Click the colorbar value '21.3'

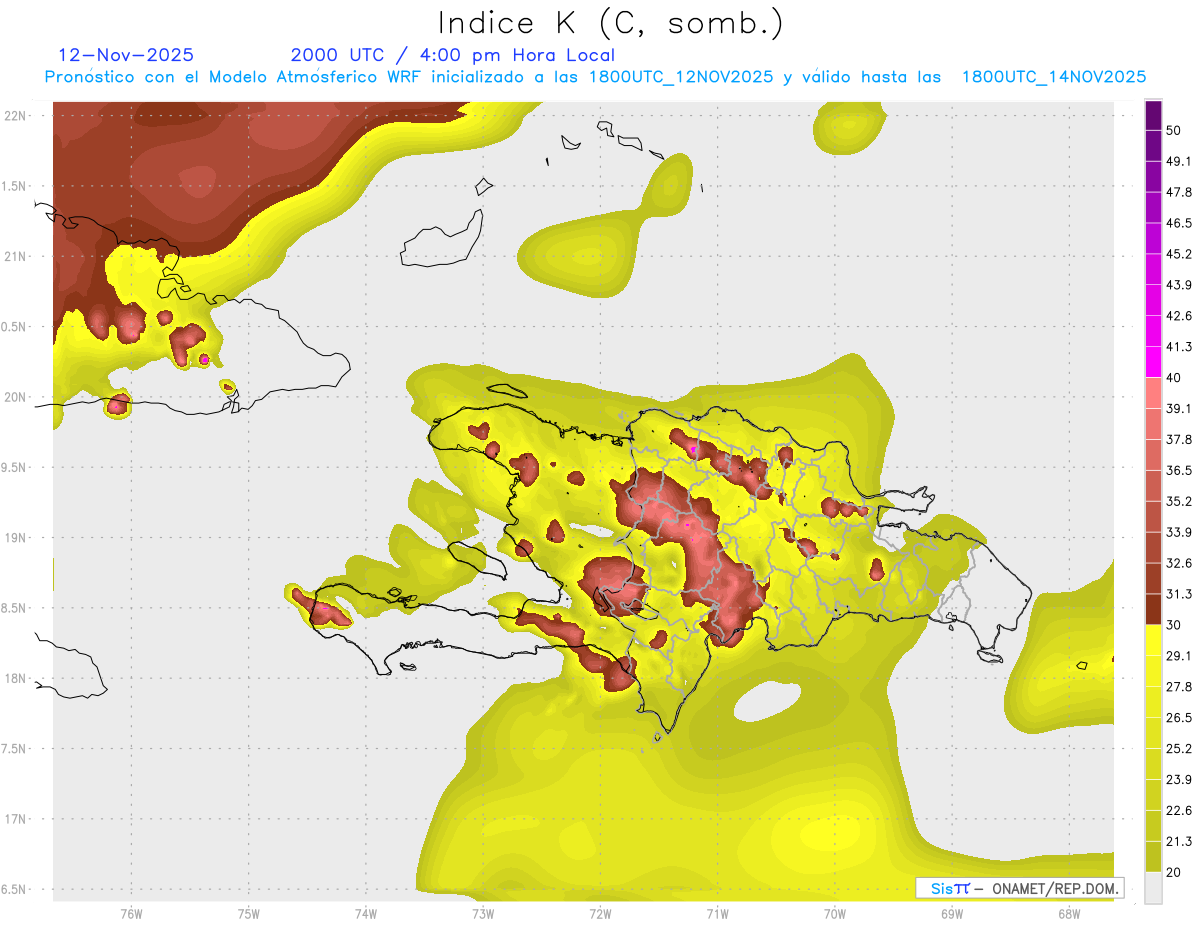click(x=1178, y=842)
